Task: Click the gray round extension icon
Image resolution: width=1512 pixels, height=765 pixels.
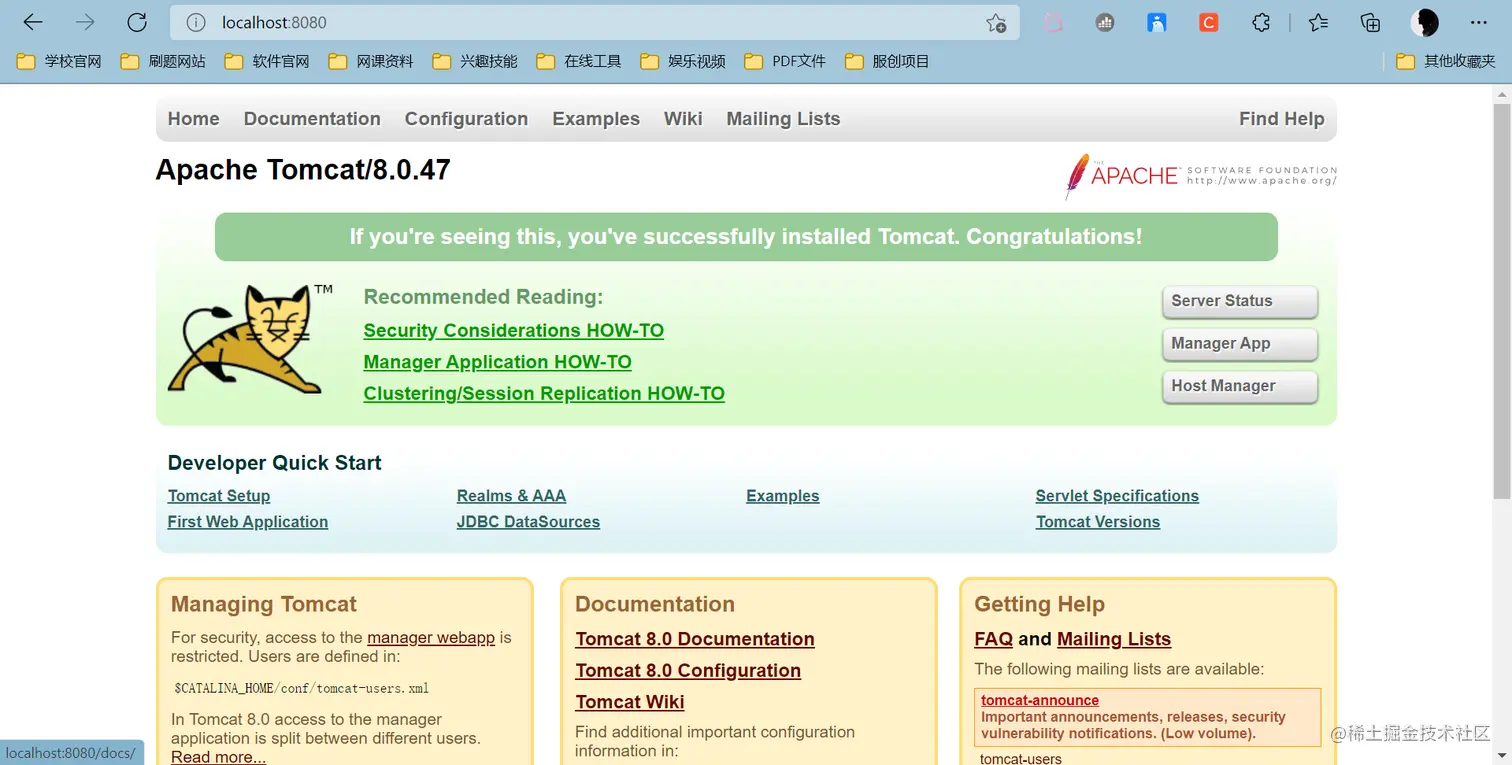Action: point(1105,22)
